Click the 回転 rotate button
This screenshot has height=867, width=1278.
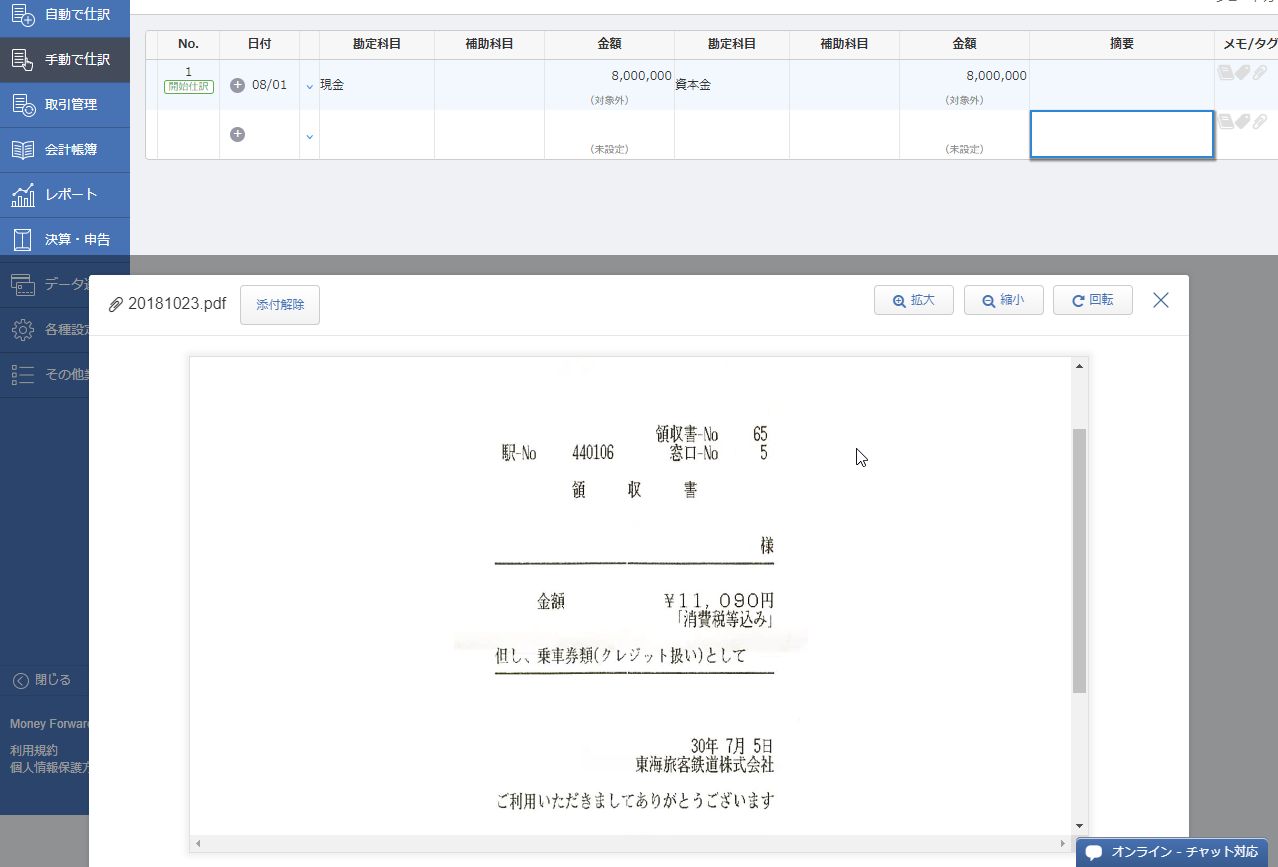(1093, 300)
